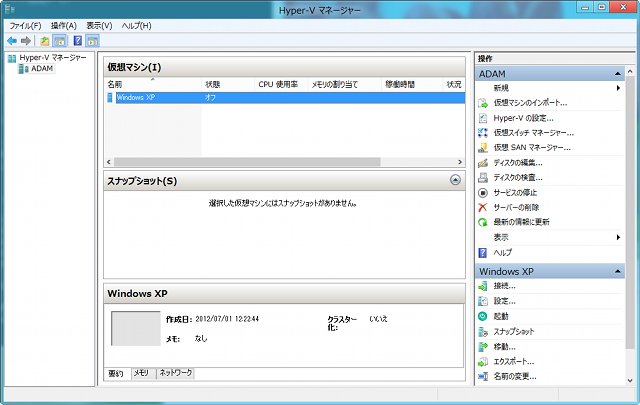
Task: Collapse the スナップショット(S) panel
Action: (456, 180)
